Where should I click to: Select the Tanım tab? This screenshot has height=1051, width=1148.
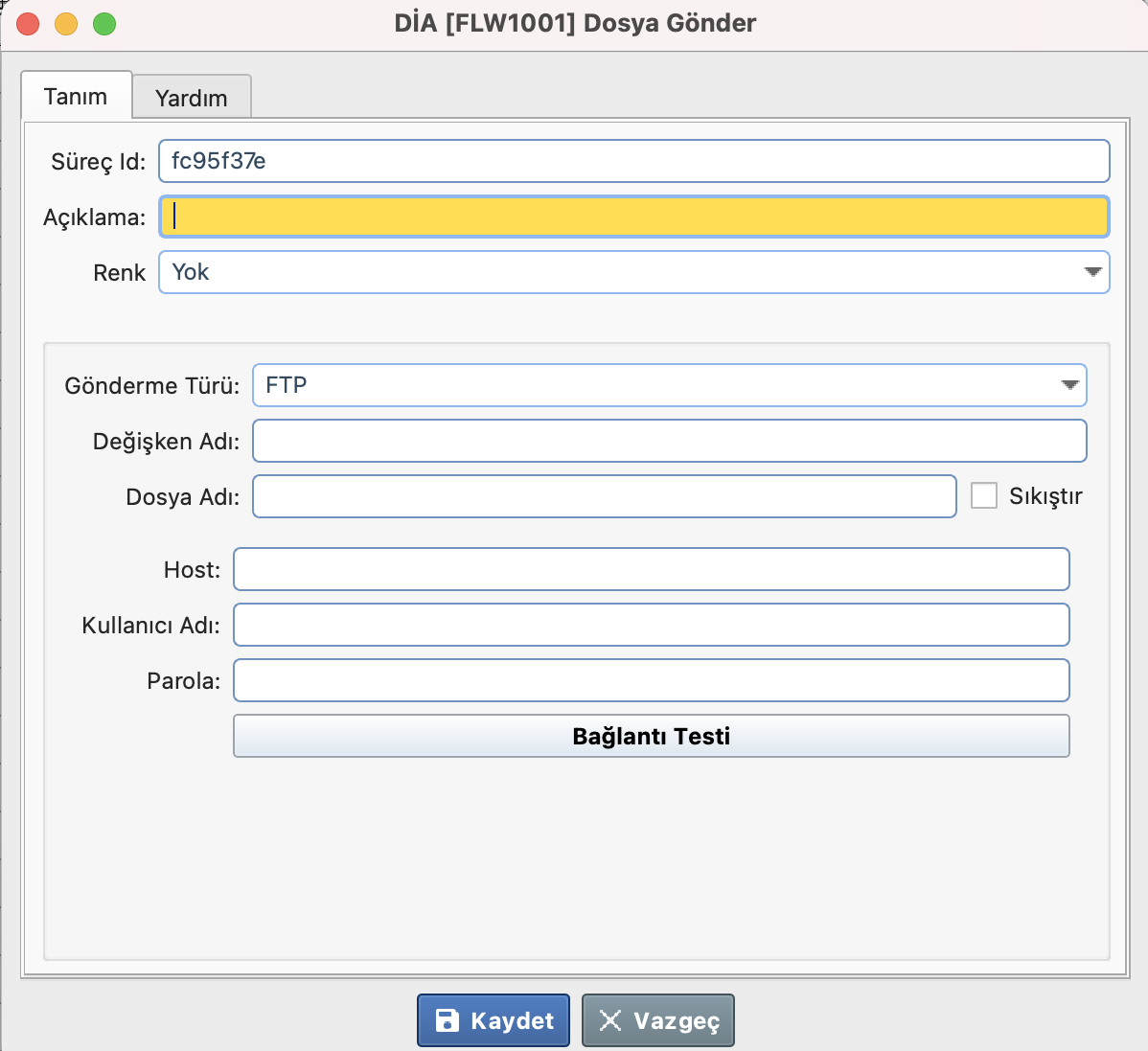(x=76, y=97)
